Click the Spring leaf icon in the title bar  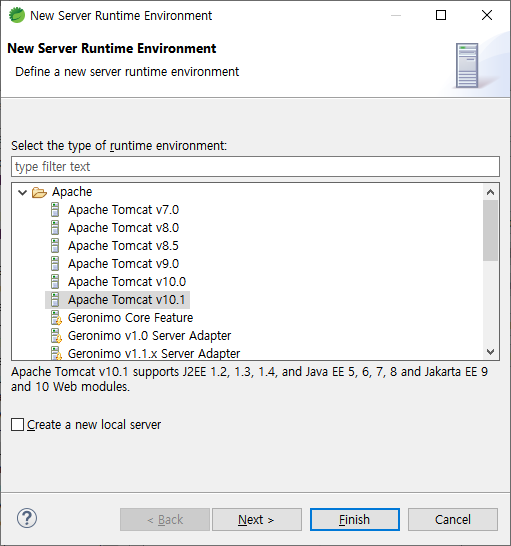pyautogui.click(x=17, y=15)
